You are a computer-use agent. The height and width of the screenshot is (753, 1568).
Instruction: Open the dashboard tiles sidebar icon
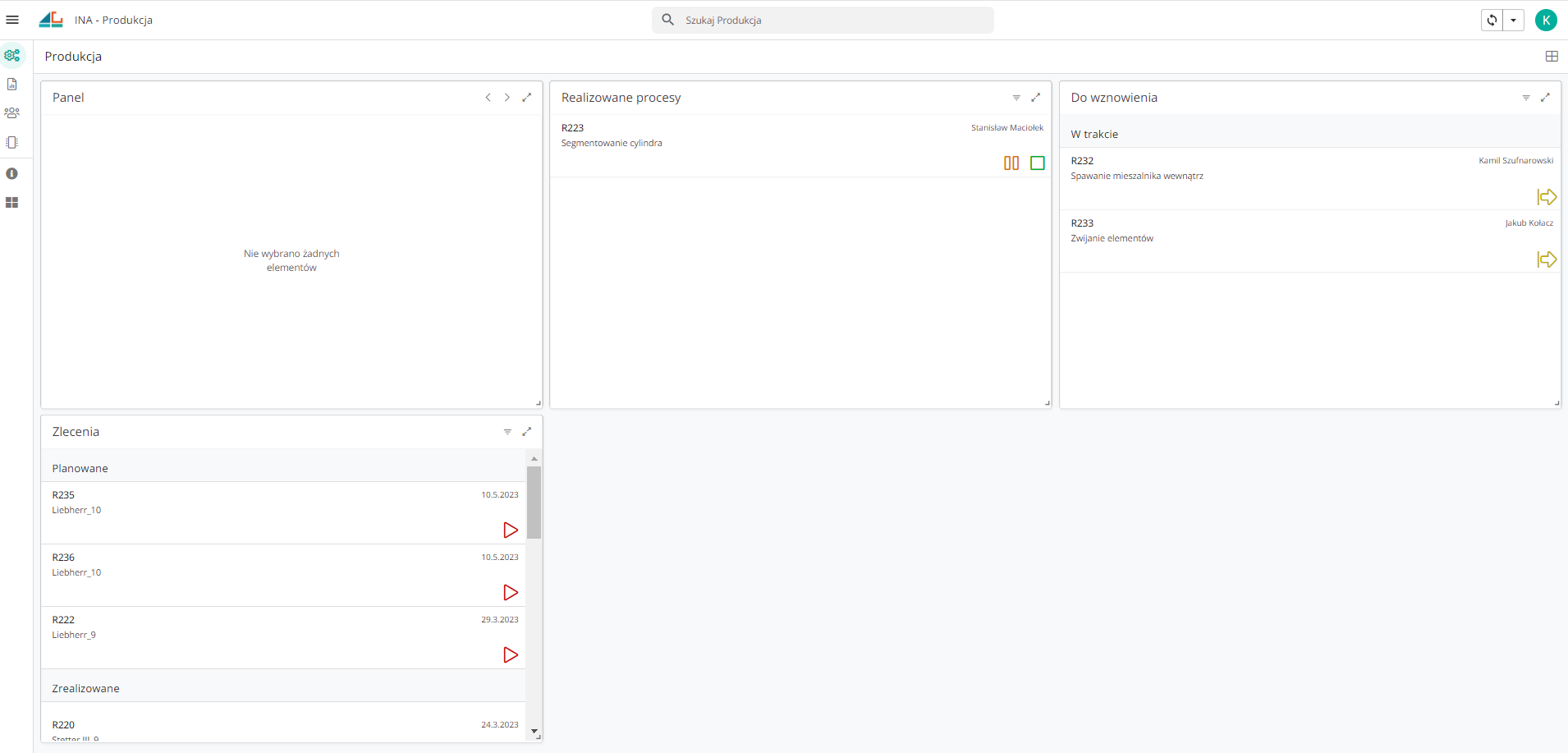pyautogui.click(x=12, y=203)
